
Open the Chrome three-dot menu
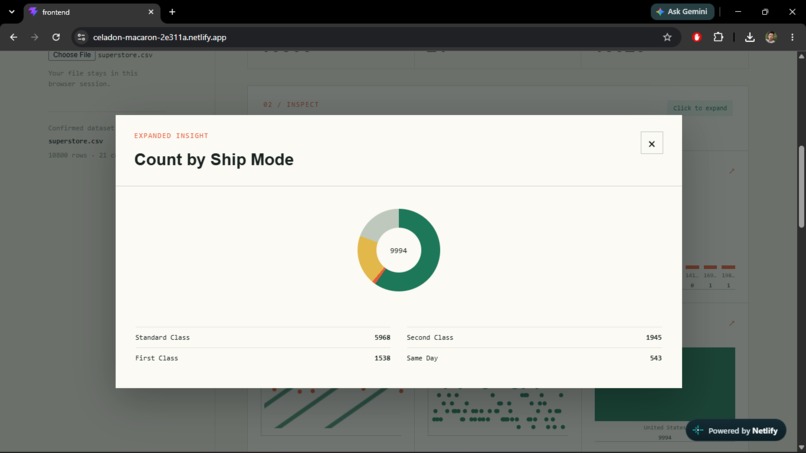coord(792,37)
